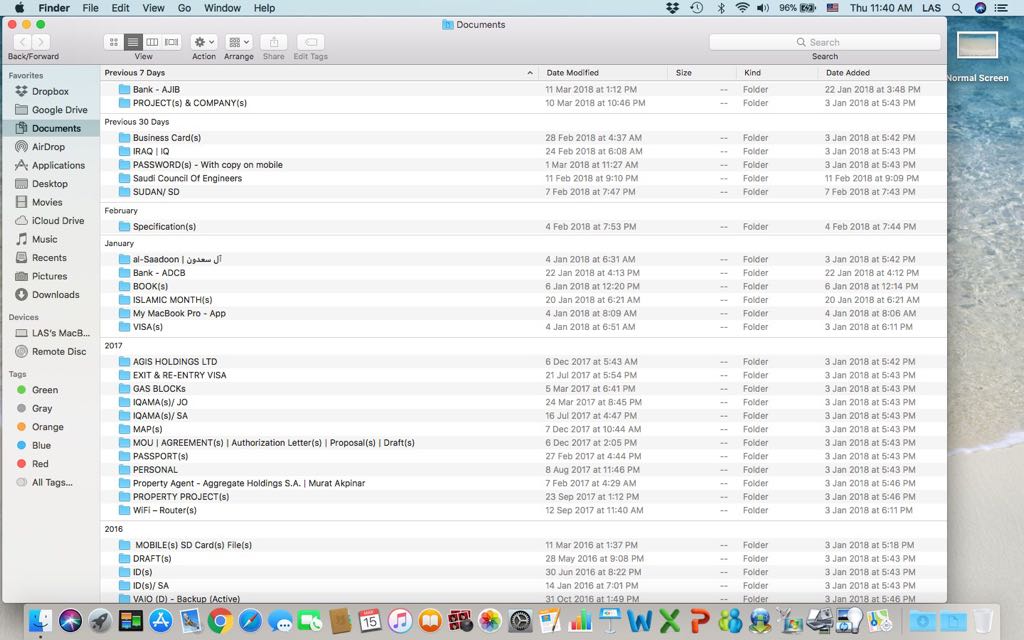
Task: Switch Finder to icon view
Action: (x=114, y=42)
